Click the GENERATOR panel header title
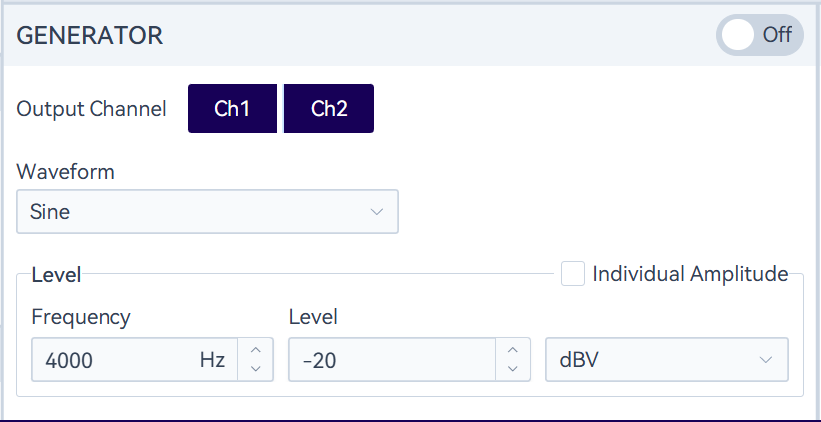Screen dimensions: 821x422 90,35
